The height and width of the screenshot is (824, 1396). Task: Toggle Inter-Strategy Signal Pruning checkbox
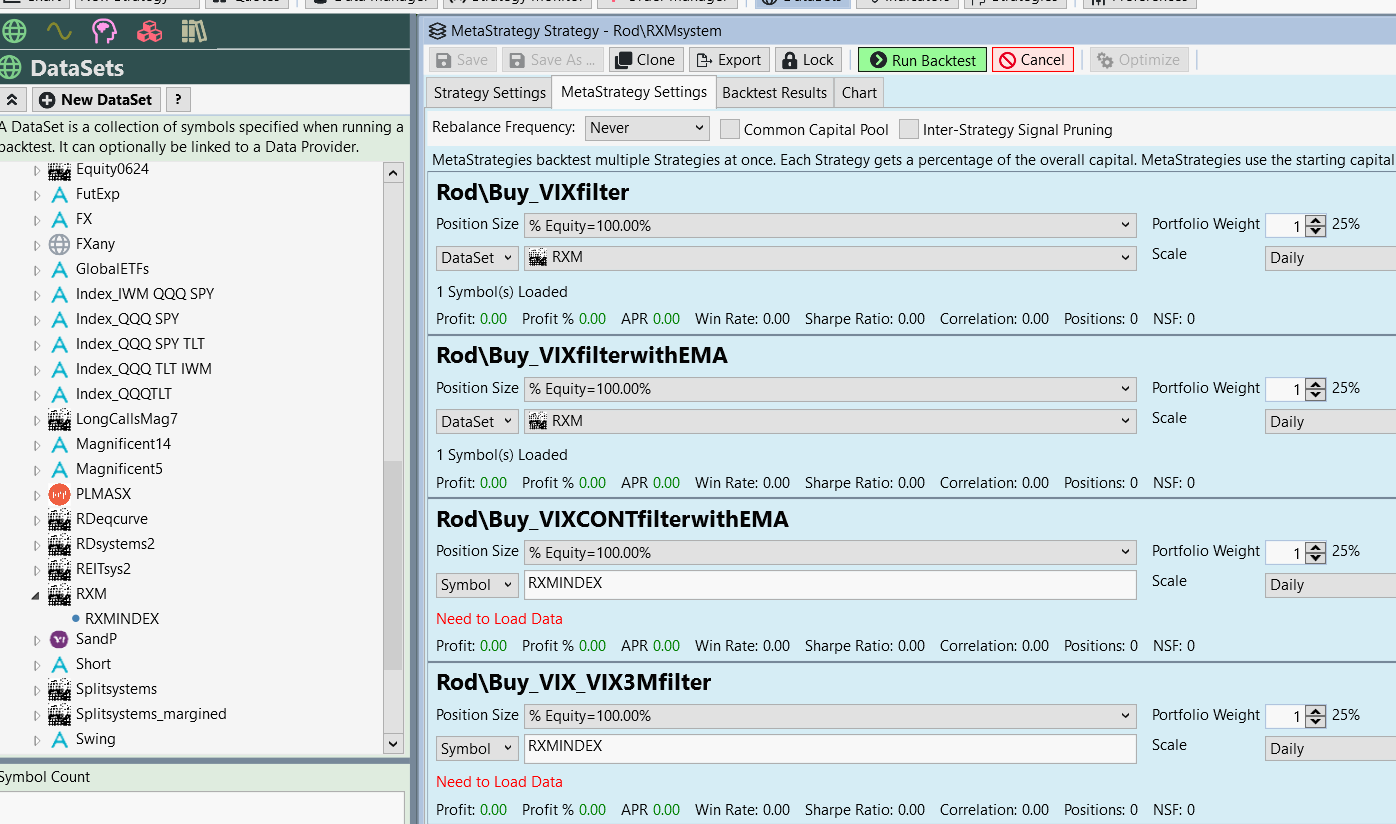tap(908, 129)
